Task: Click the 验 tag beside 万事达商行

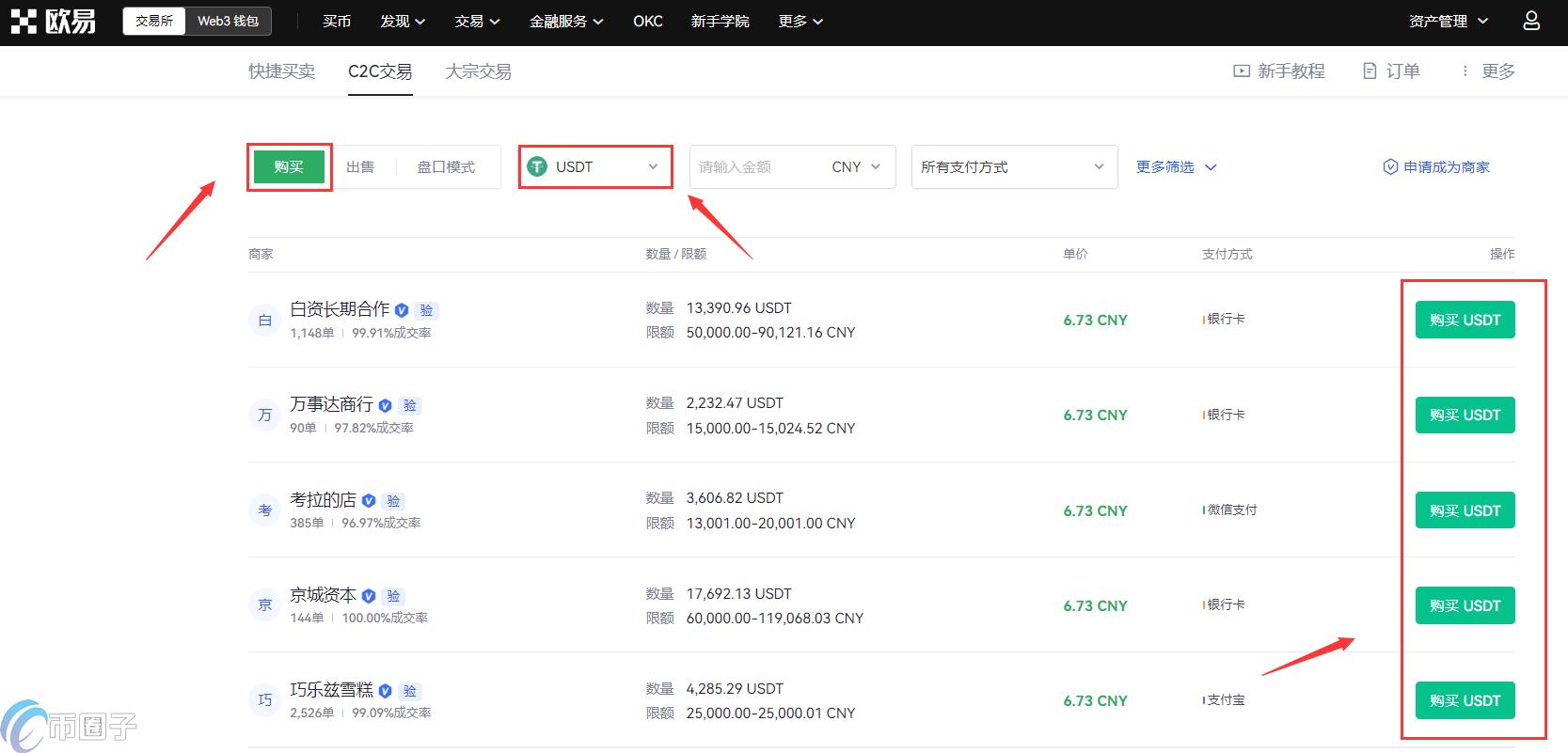Action: point(410,405)
